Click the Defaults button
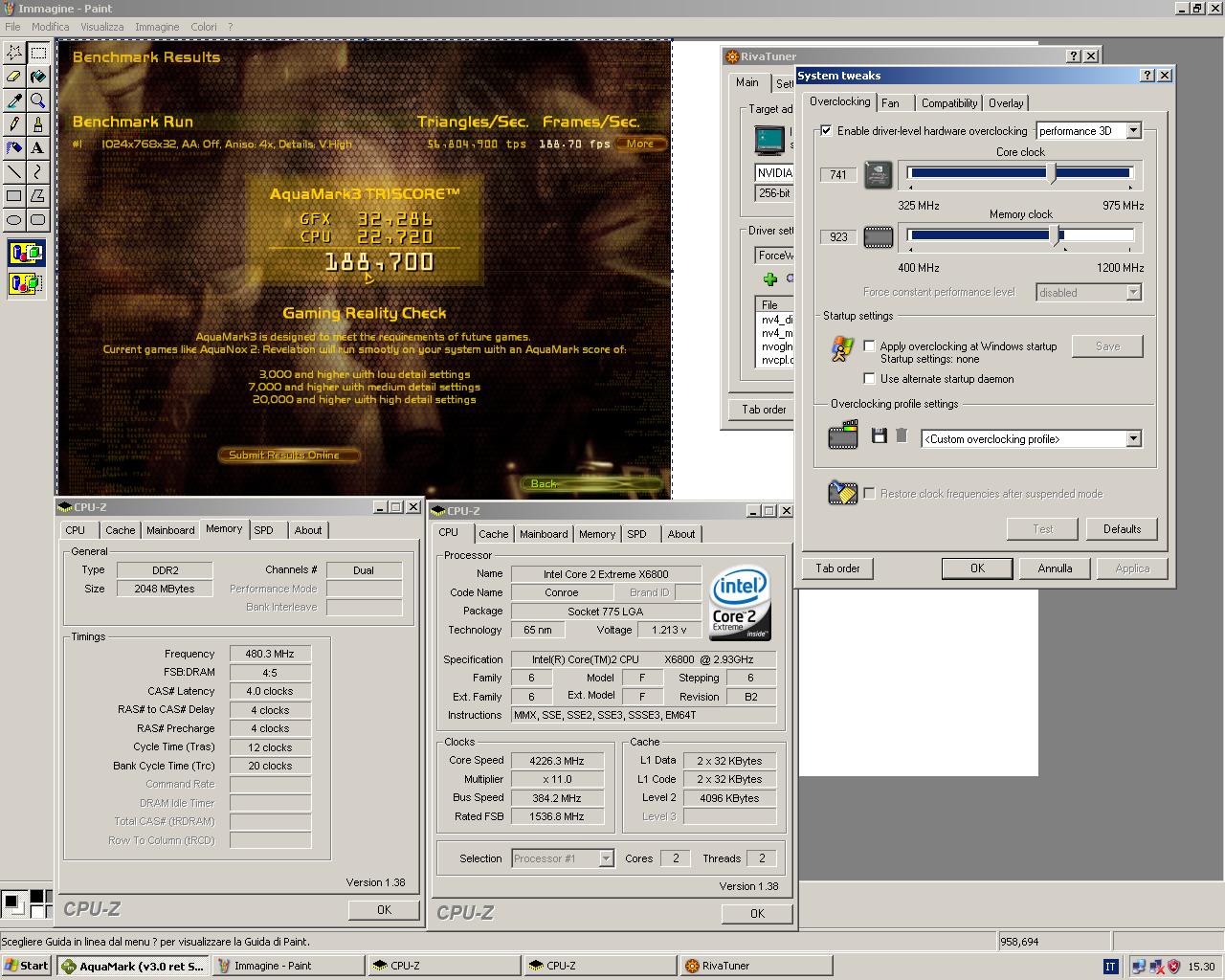 [x=1122, y=529]
